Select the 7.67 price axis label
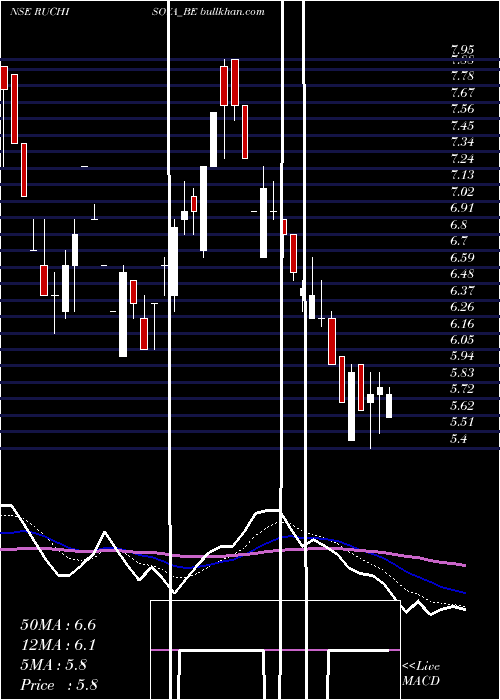Viewport: 500px width, 700px height. pyautogui.click(x=462, y=92)
